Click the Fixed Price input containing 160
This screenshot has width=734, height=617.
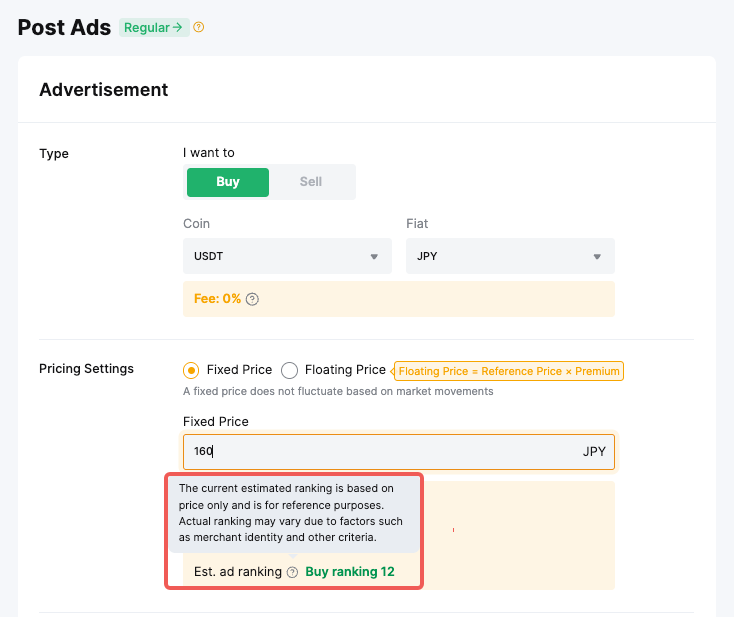click(x=380, y=452)
